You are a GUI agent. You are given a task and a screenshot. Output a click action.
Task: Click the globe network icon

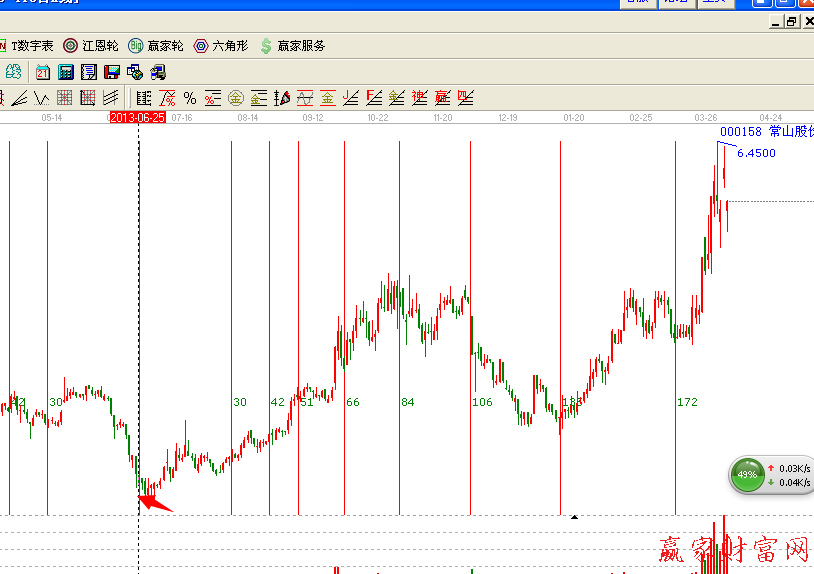(134, 72)
